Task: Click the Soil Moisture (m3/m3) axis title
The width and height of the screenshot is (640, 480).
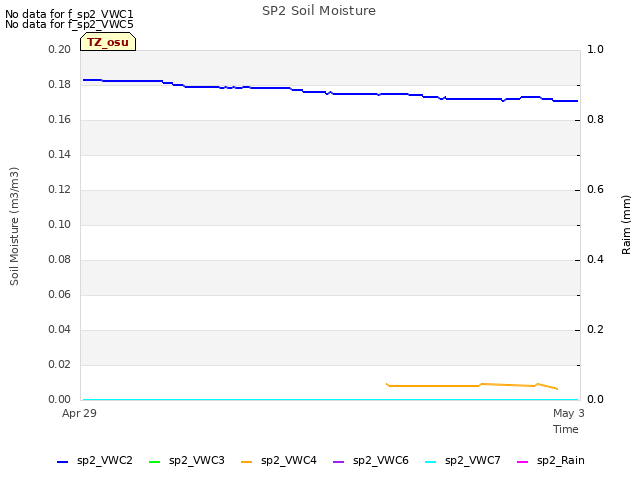Action: [14, 226]
